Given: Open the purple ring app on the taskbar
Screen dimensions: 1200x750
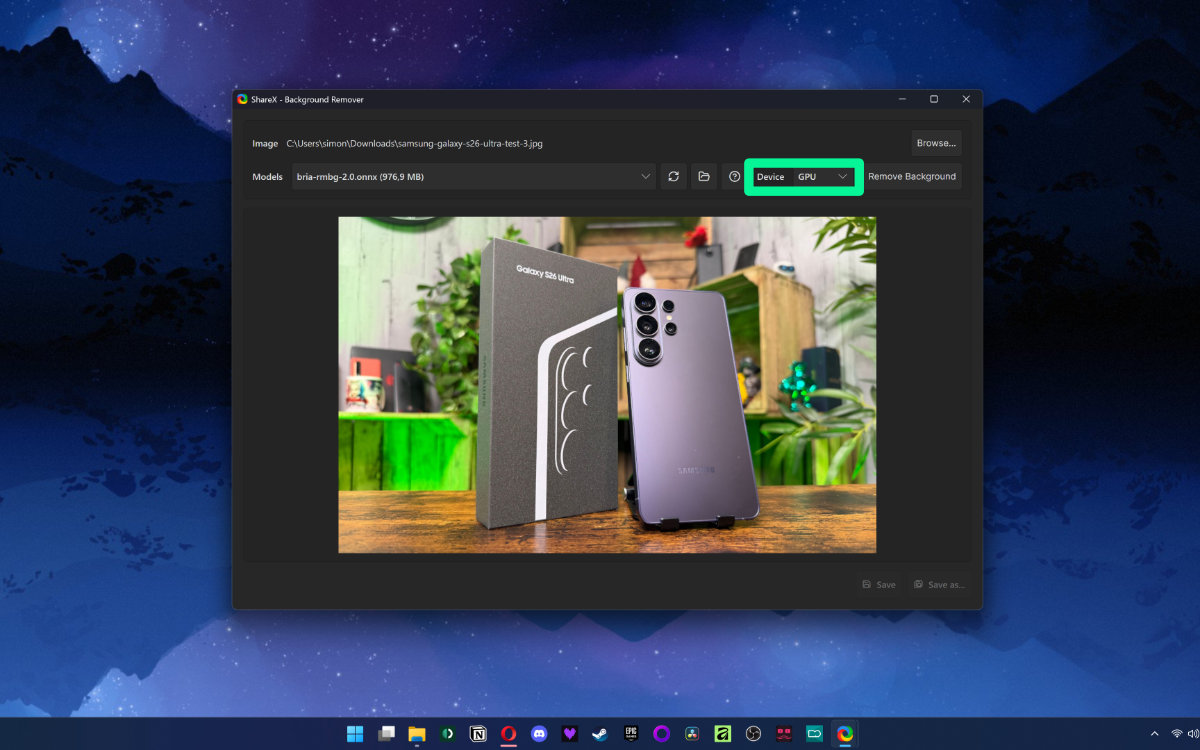Looking at the screenshot, I should click(x=661, y=734).
